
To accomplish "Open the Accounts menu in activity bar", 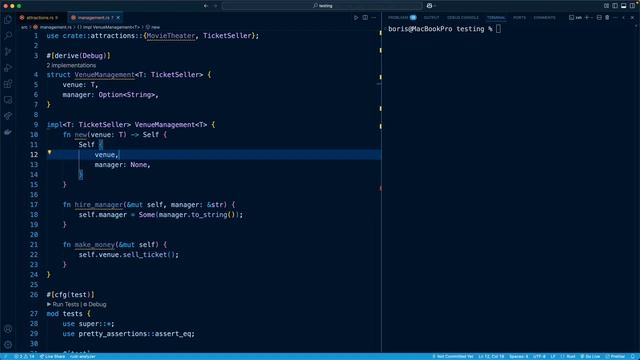I will click(8, 329).
